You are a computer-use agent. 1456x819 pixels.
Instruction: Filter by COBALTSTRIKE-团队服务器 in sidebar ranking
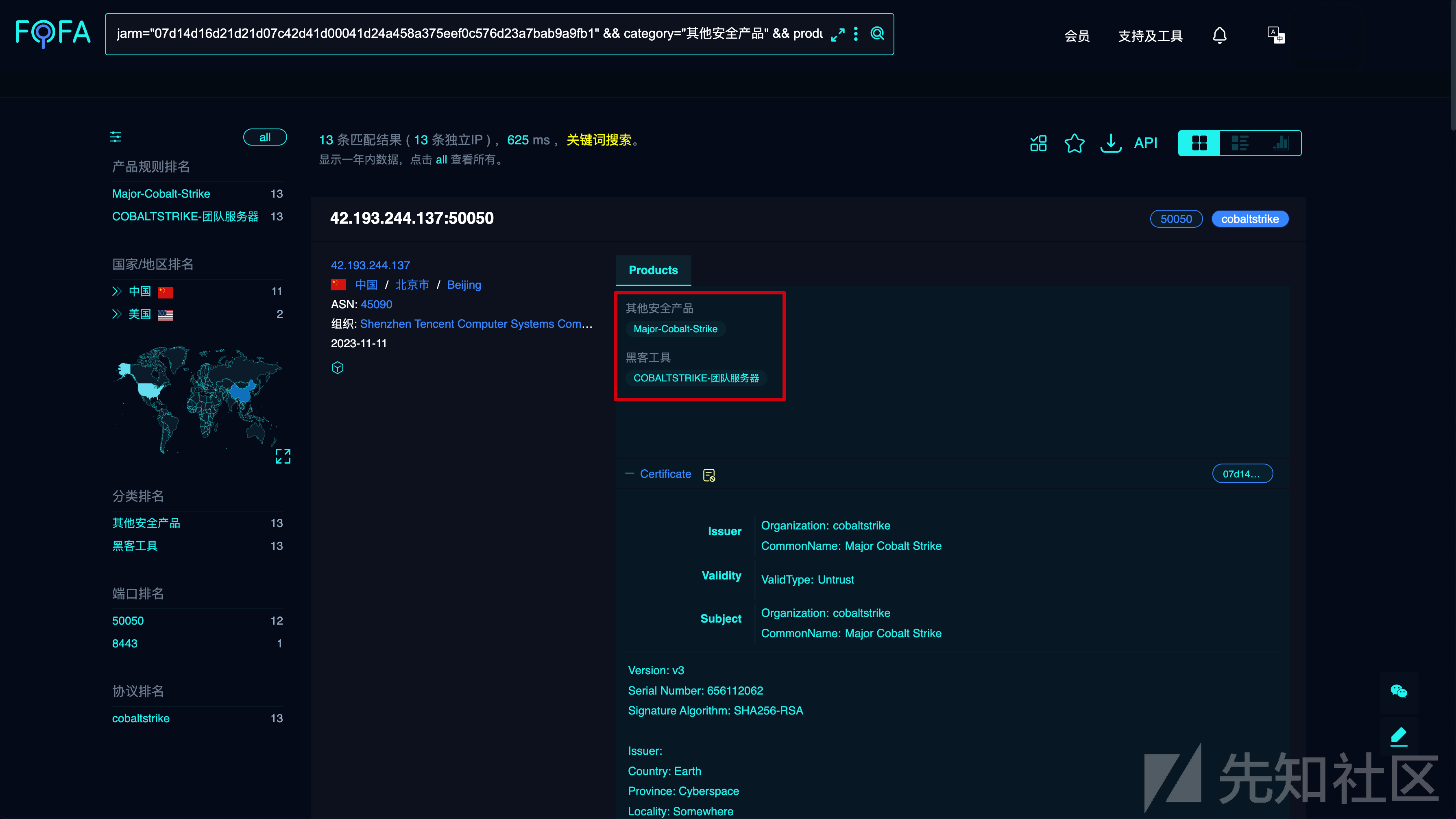[x=185, y=216]
